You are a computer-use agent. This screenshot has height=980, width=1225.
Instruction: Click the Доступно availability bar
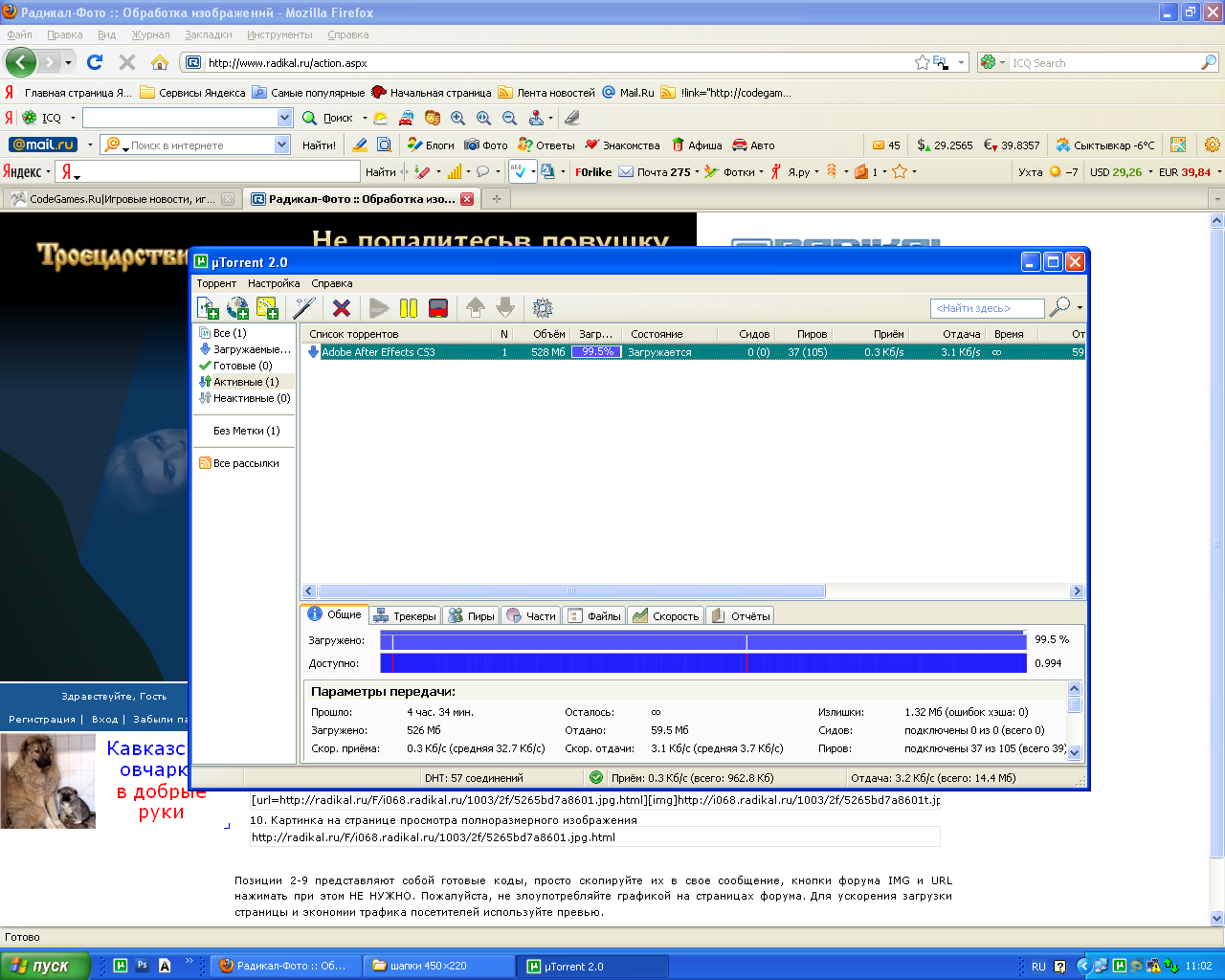pos(703,663)
